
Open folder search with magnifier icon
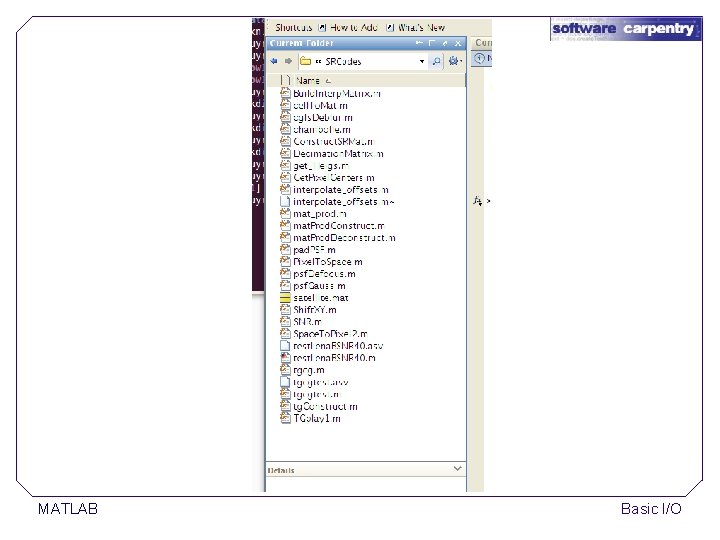[436, 61]
